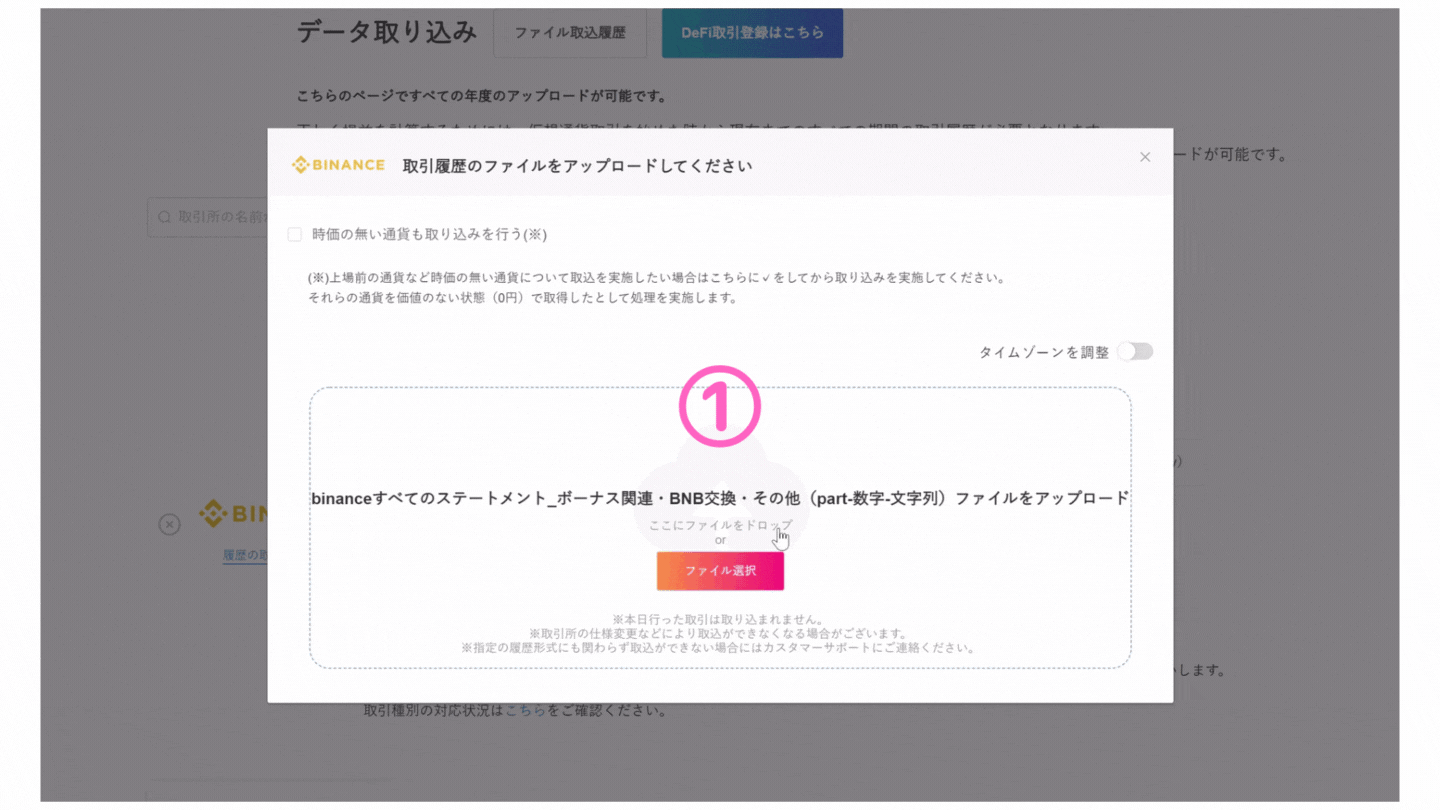
Task: Click the Binance logo in dialog header
Action: coord(338,165)
